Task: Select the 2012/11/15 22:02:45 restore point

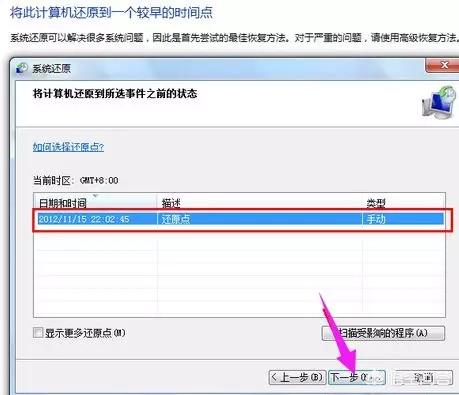Action: [240, 219]
